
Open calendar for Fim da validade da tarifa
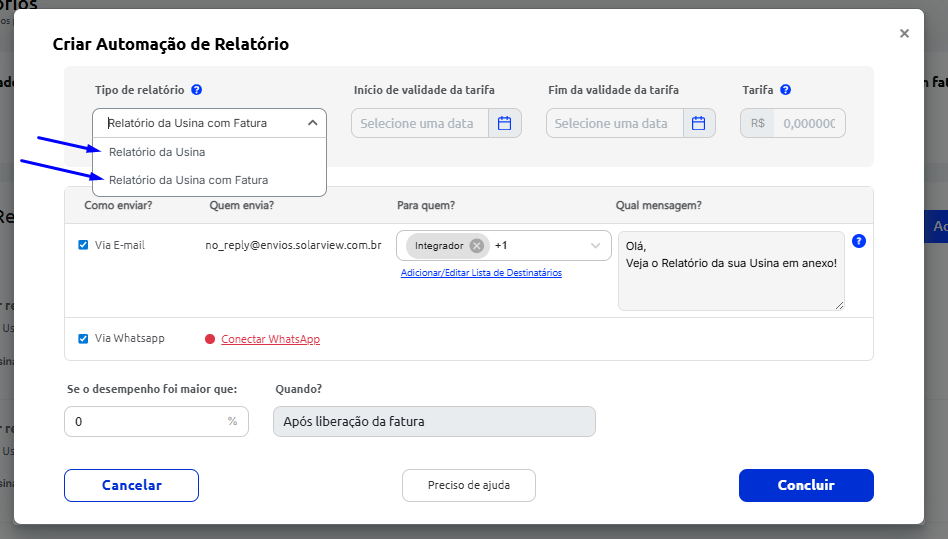(699, 123)
